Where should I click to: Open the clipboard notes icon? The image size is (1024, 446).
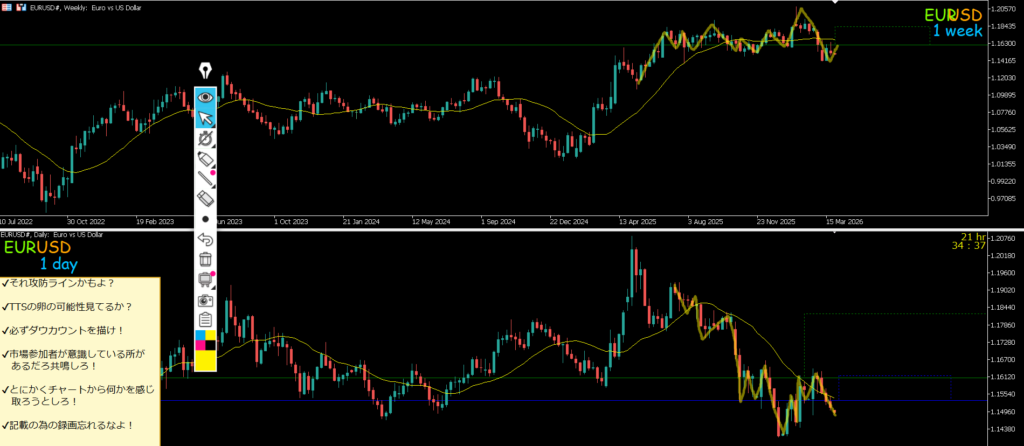pyautogui.click(x=205, y=320)
